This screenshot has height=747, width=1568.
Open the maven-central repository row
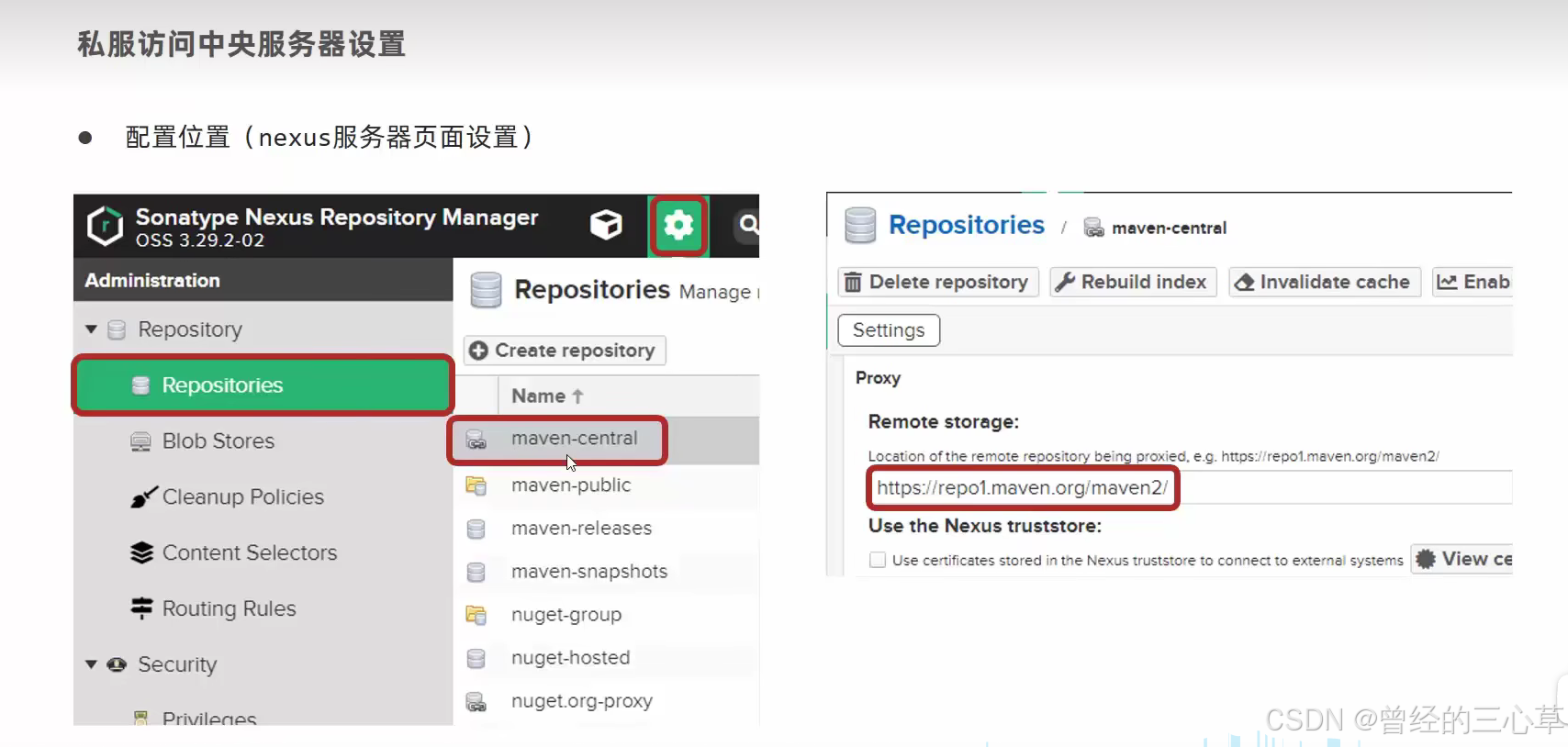pos(608,440)
